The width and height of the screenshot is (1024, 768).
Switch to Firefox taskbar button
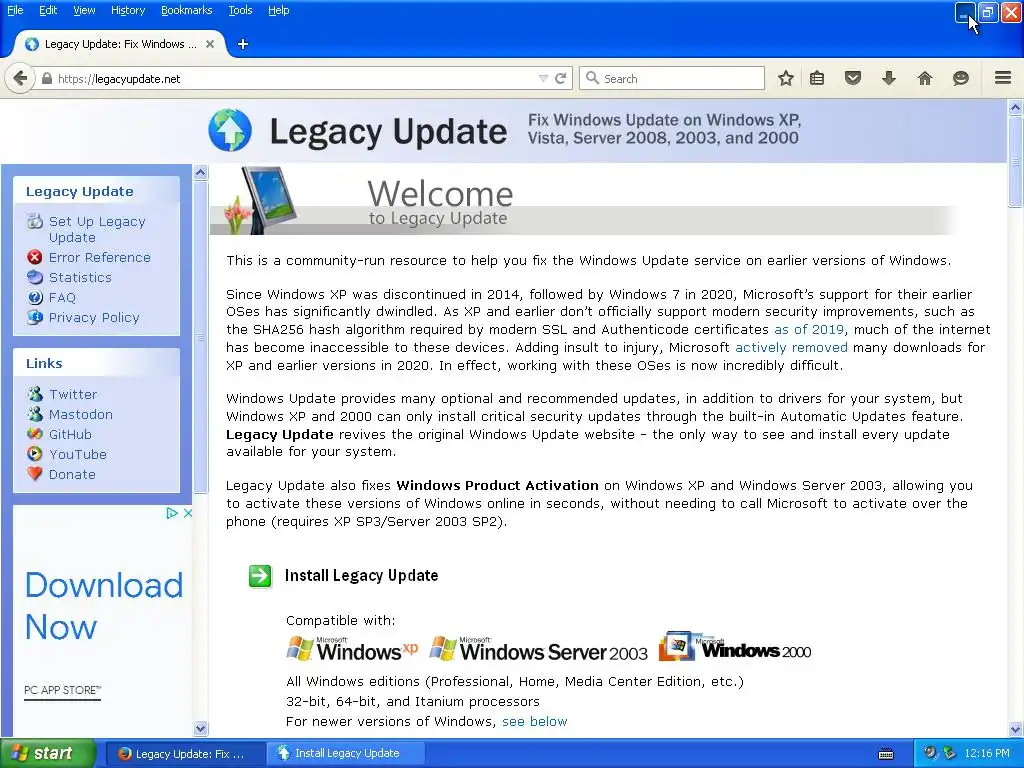(x=184, y=754)
